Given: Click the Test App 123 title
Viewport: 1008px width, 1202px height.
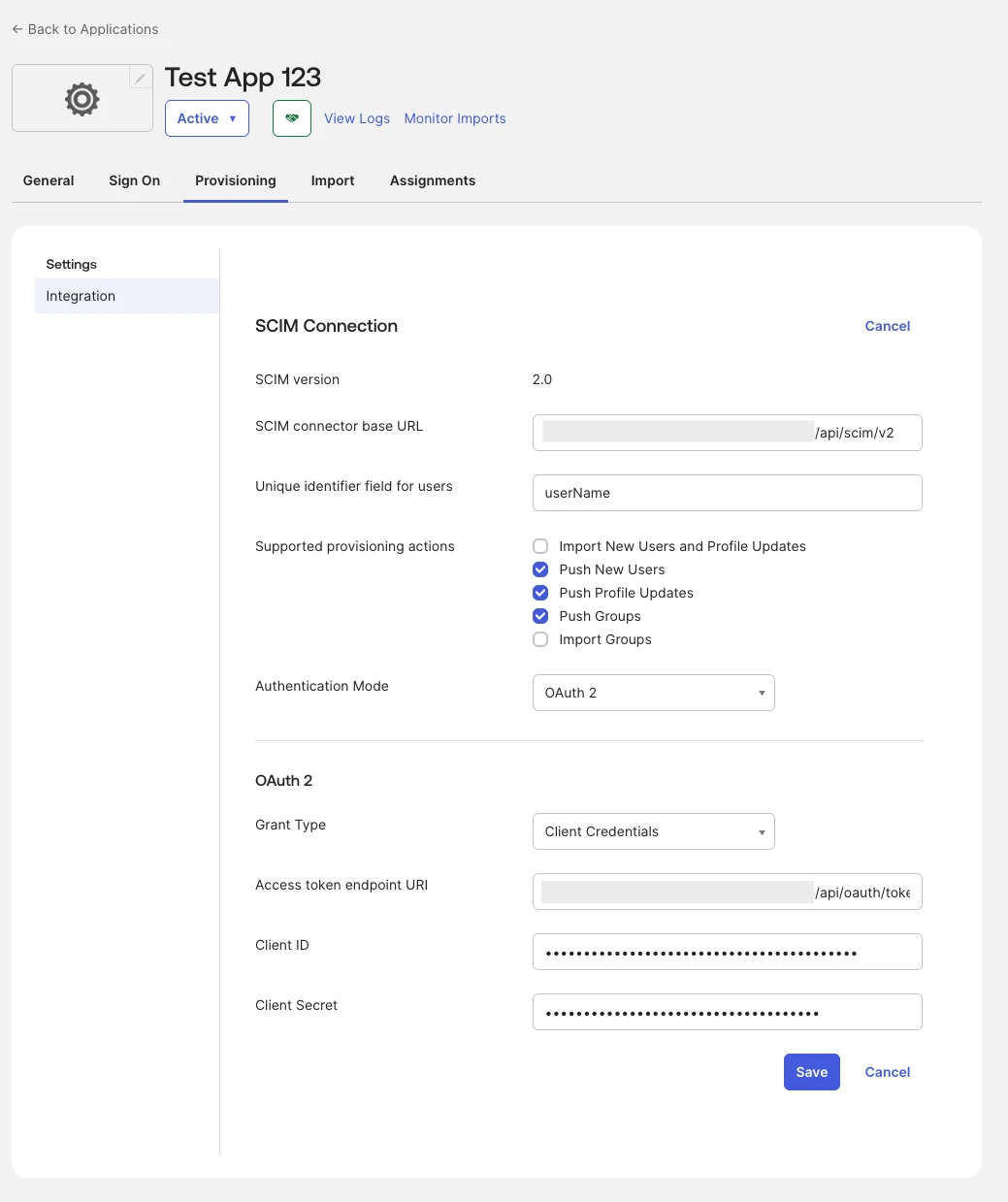Looking at the screenshot, I should click(243, 77).
